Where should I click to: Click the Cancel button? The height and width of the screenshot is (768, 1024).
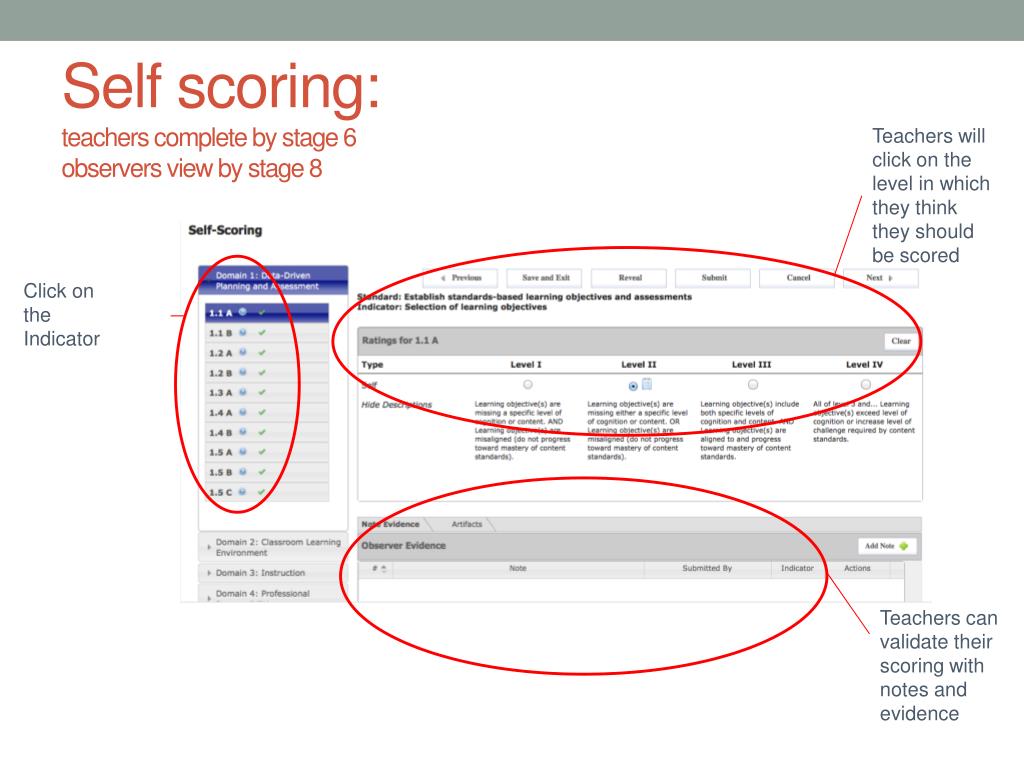(x=798, y=278)
